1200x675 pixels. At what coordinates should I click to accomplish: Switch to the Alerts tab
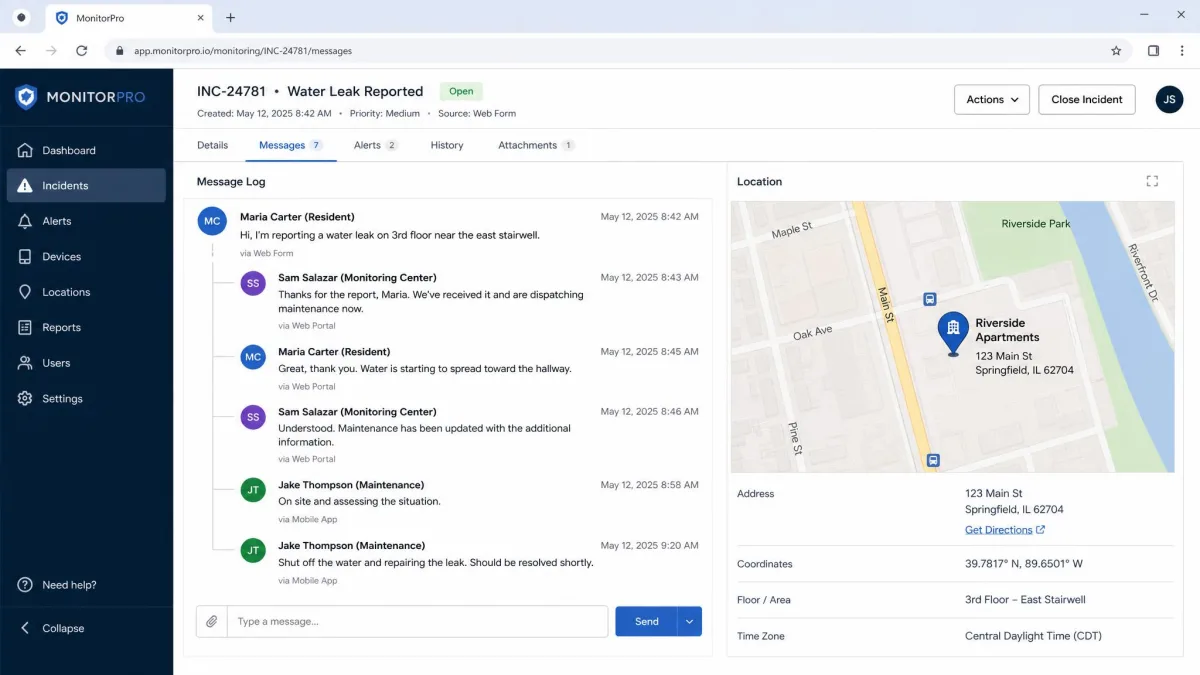[x=375, y=145]
